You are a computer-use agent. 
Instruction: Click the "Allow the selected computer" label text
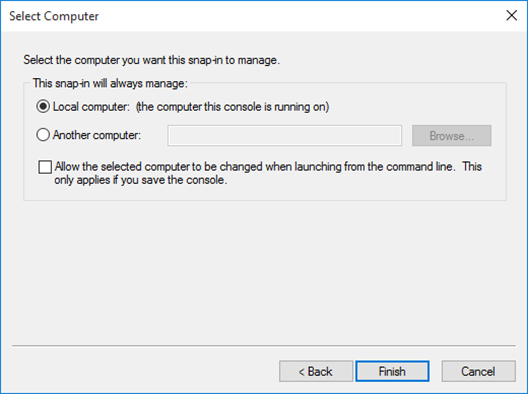(122, 167)
